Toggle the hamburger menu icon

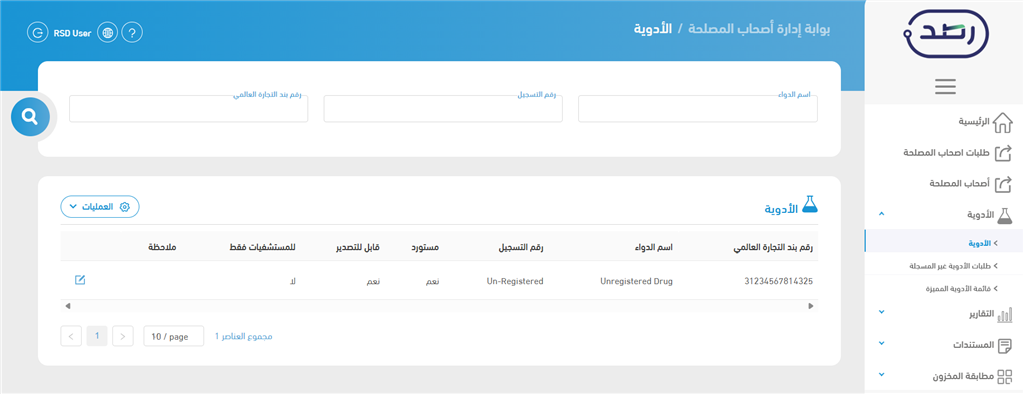tap(945, 86)
